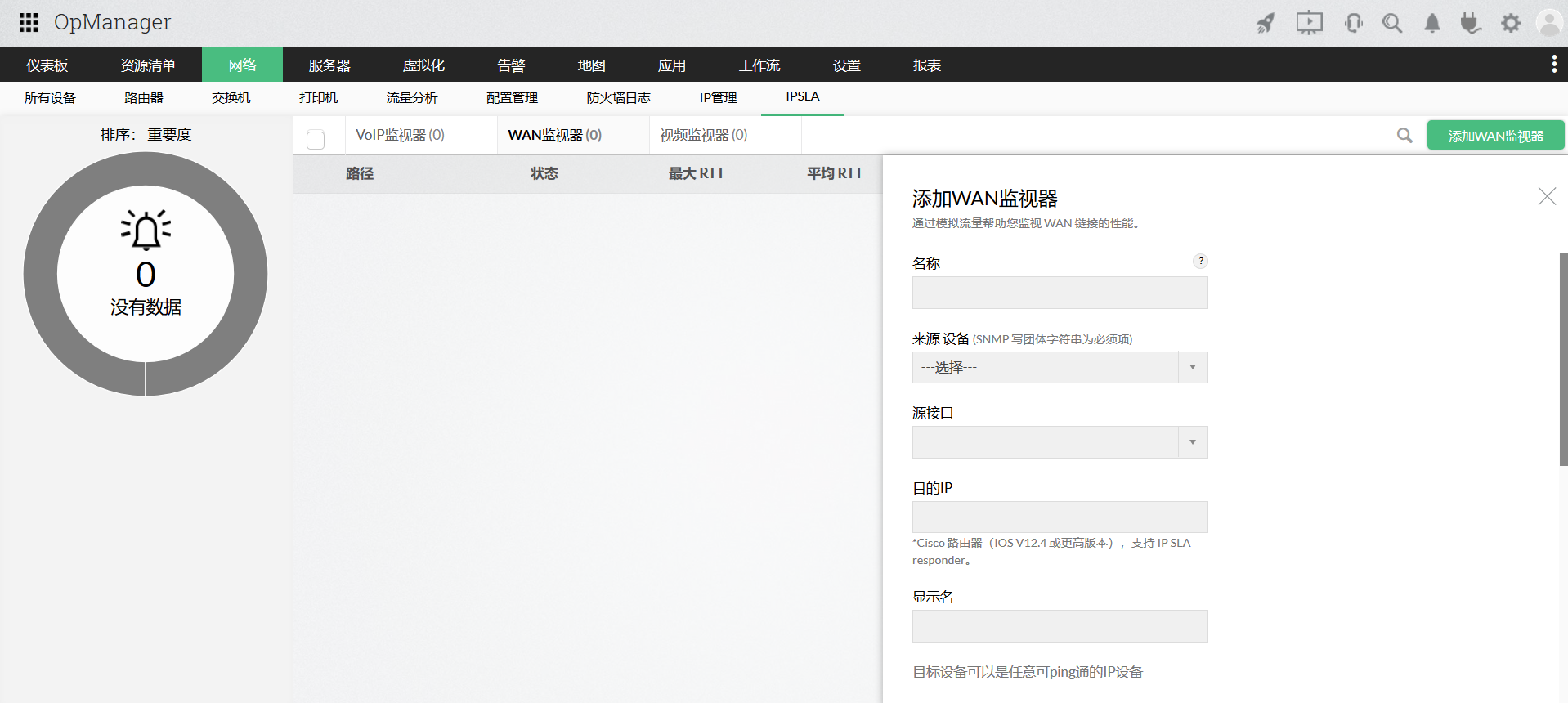The height and width of the screenshot is (703, 1568).
Task: Open the 服务器 menu
Action: [329, 65]
